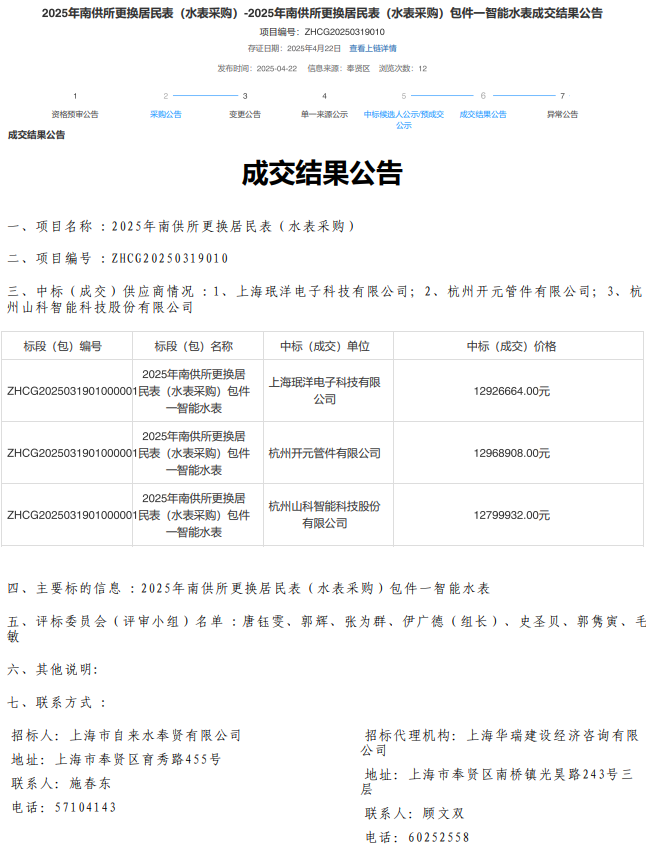Click the price 12926664.00元 cell

[512, 391]
